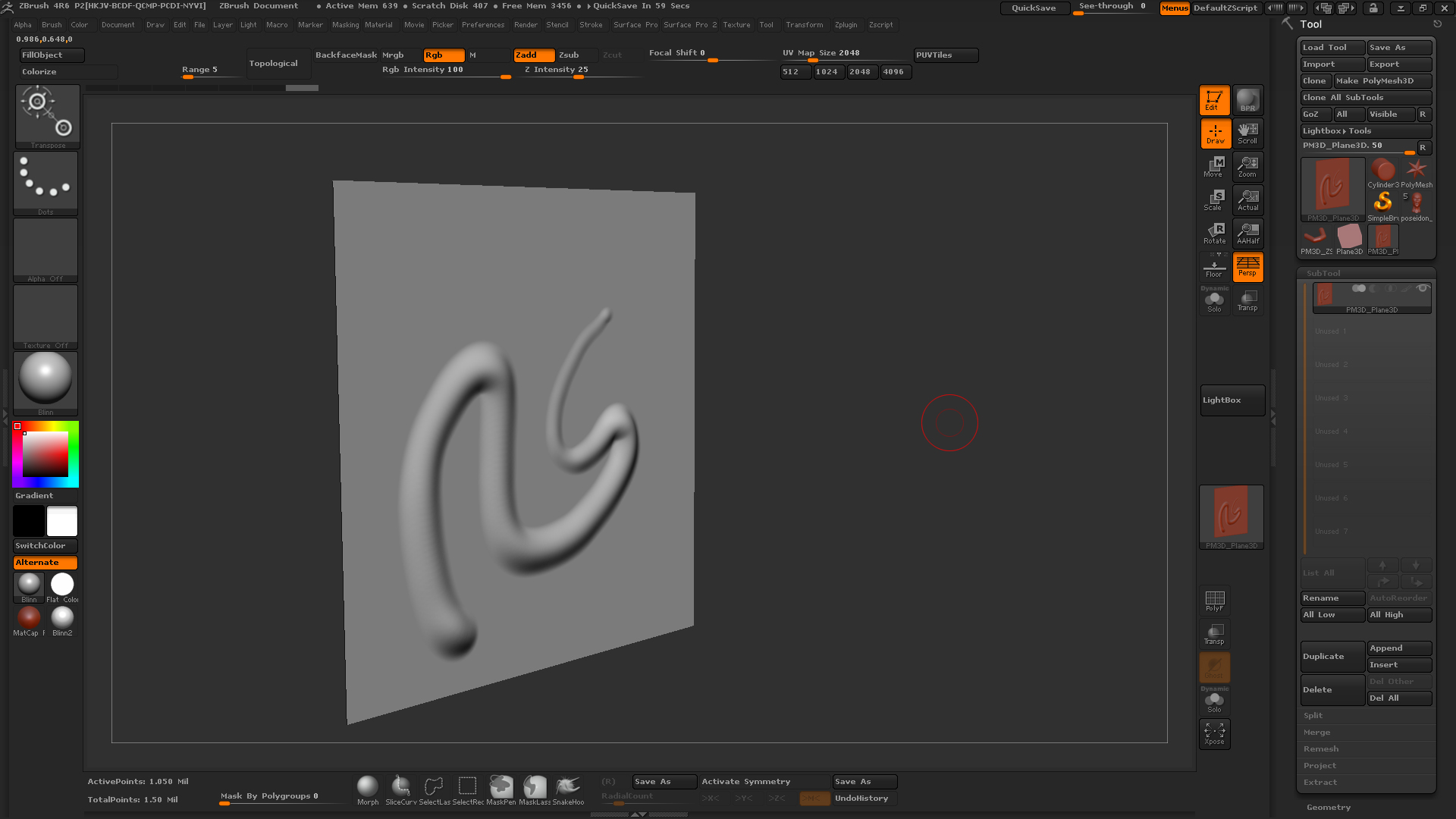Screen dimensions: 1456x819
Task: Toggle the Alternate color button
Action: [x=45, y=563]
